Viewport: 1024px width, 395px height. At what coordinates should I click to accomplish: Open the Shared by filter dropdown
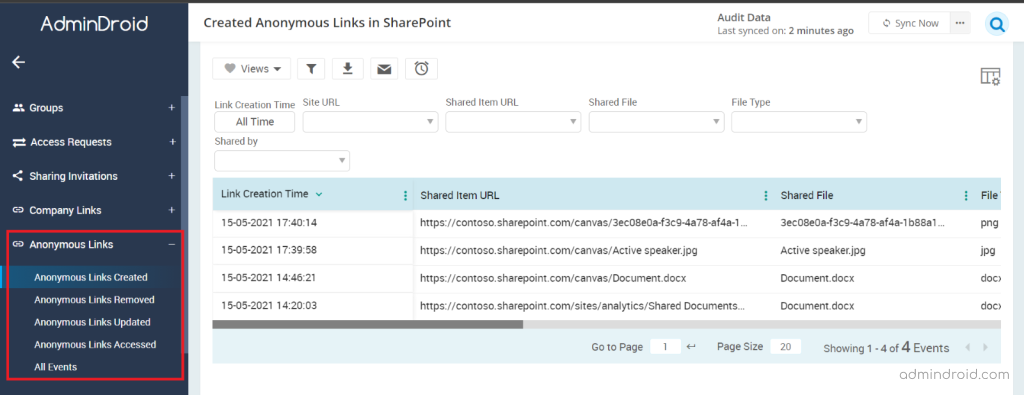click(282, 161)
